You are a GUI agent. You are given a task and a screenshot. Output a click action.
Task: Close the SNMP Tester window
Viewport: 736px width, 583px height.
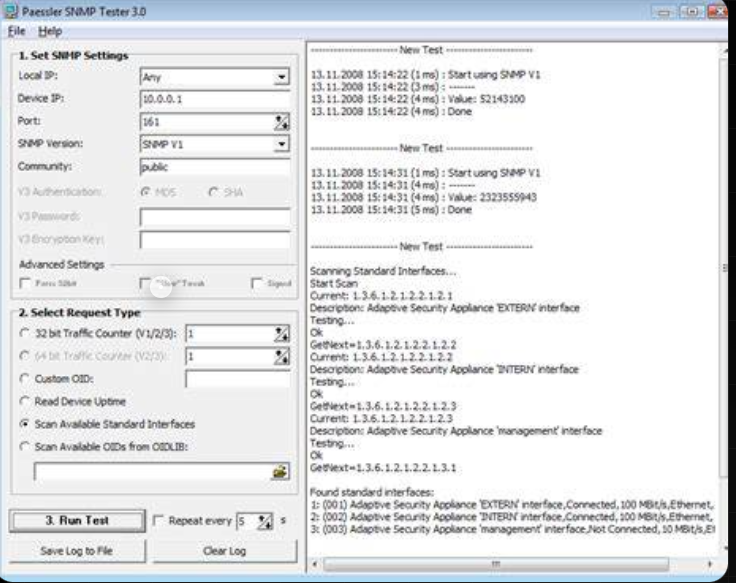point(718,12)
